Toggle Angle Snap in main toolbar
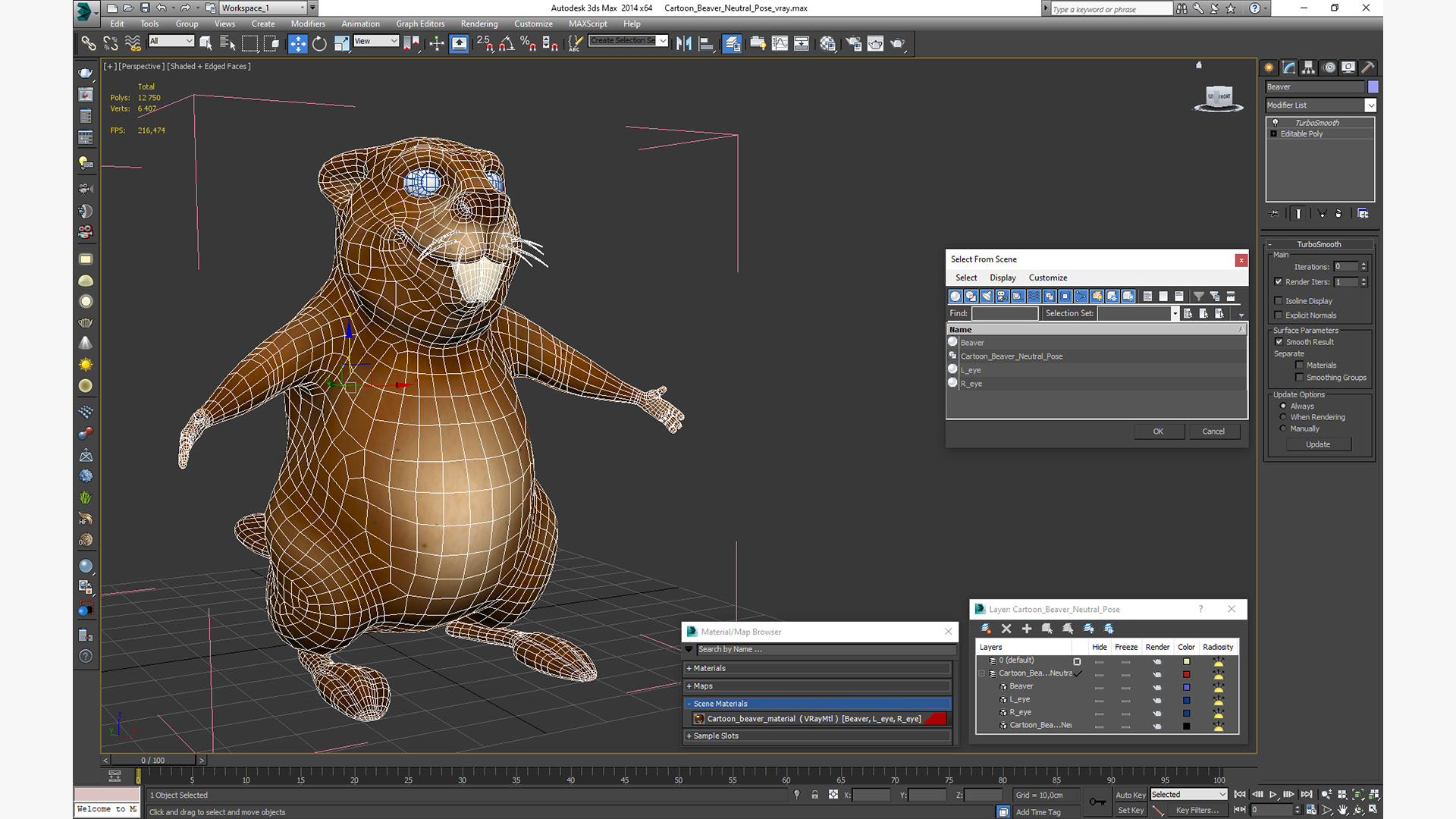This screenshot has width=1456, height=819. [507, 43]
